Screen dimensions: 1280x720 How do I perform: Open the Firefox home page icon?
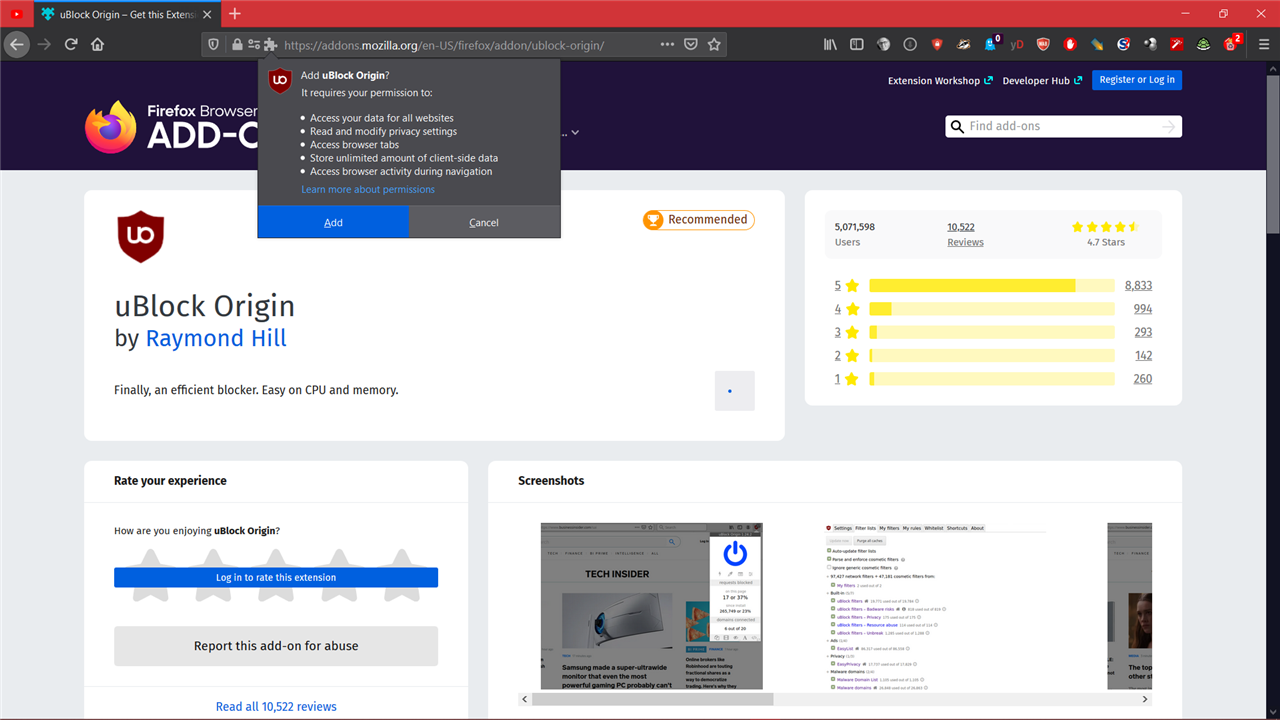coord(98,44)
